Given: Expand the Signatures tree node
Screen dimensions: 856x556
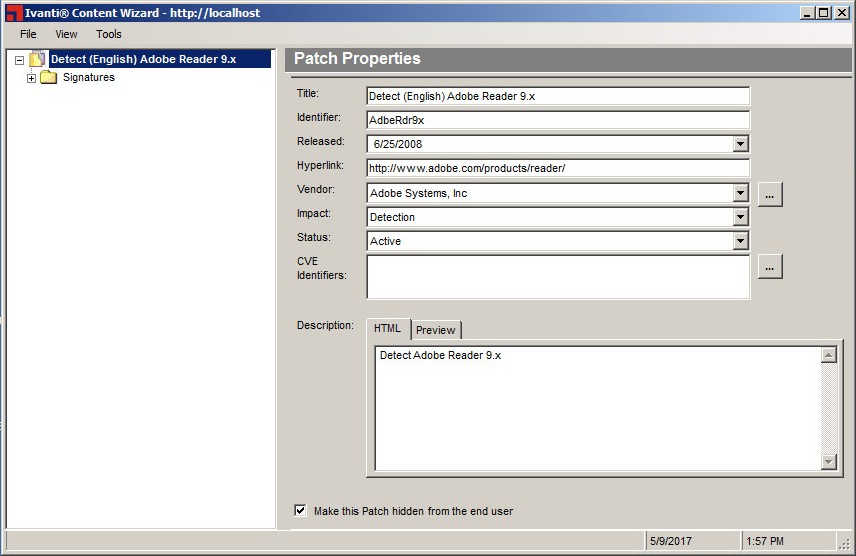Looking at the screenshot, I should coord(32,78).
